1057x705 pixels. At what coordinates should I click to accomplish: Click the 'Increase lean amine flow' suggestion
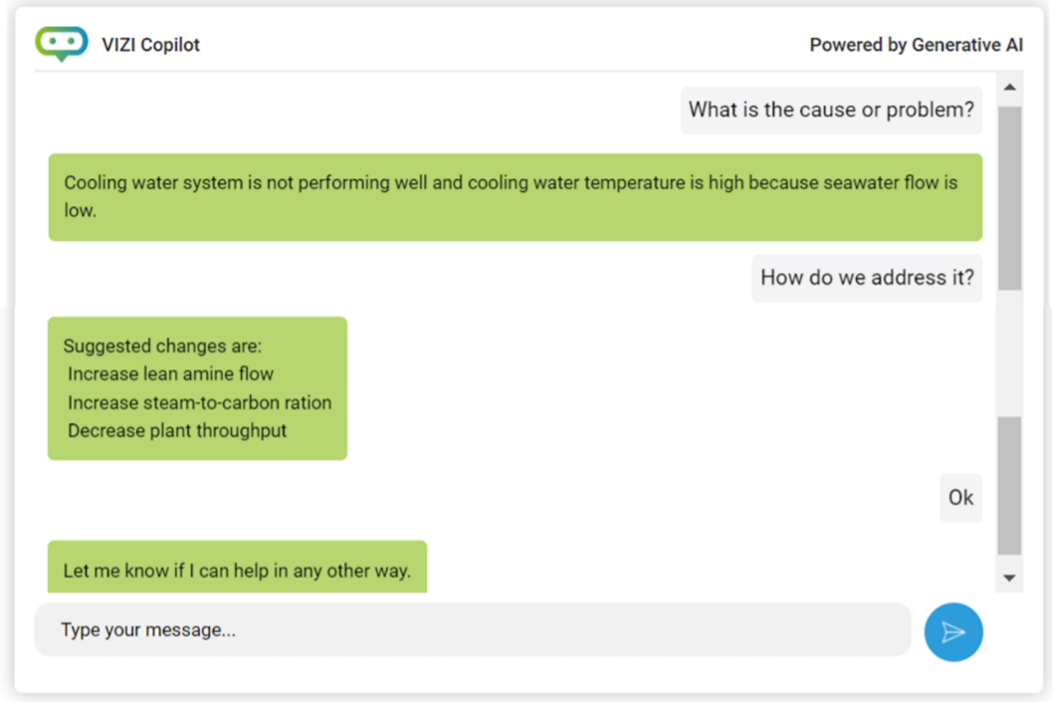171,374
